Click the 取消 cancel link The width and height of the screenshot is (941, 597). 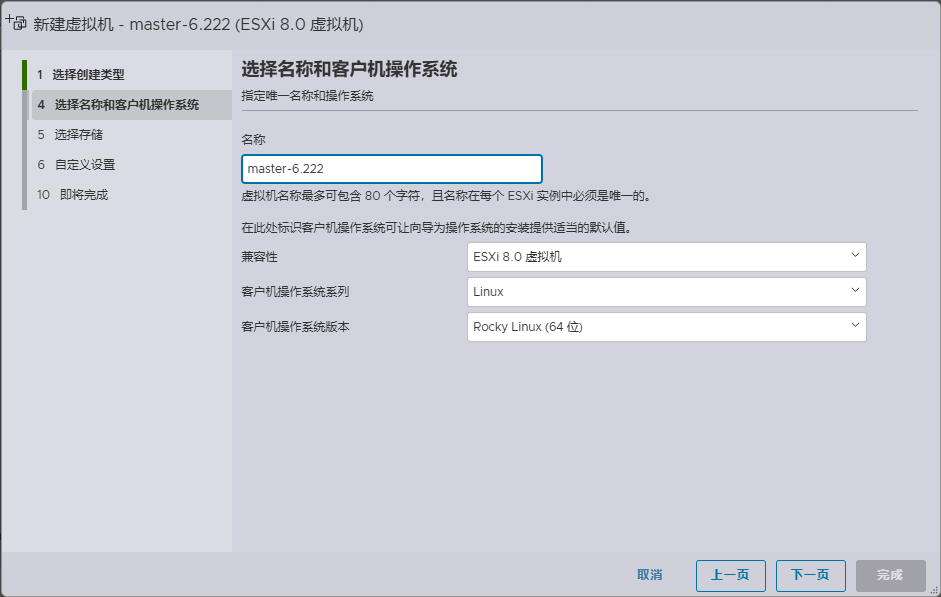(649, 575)
